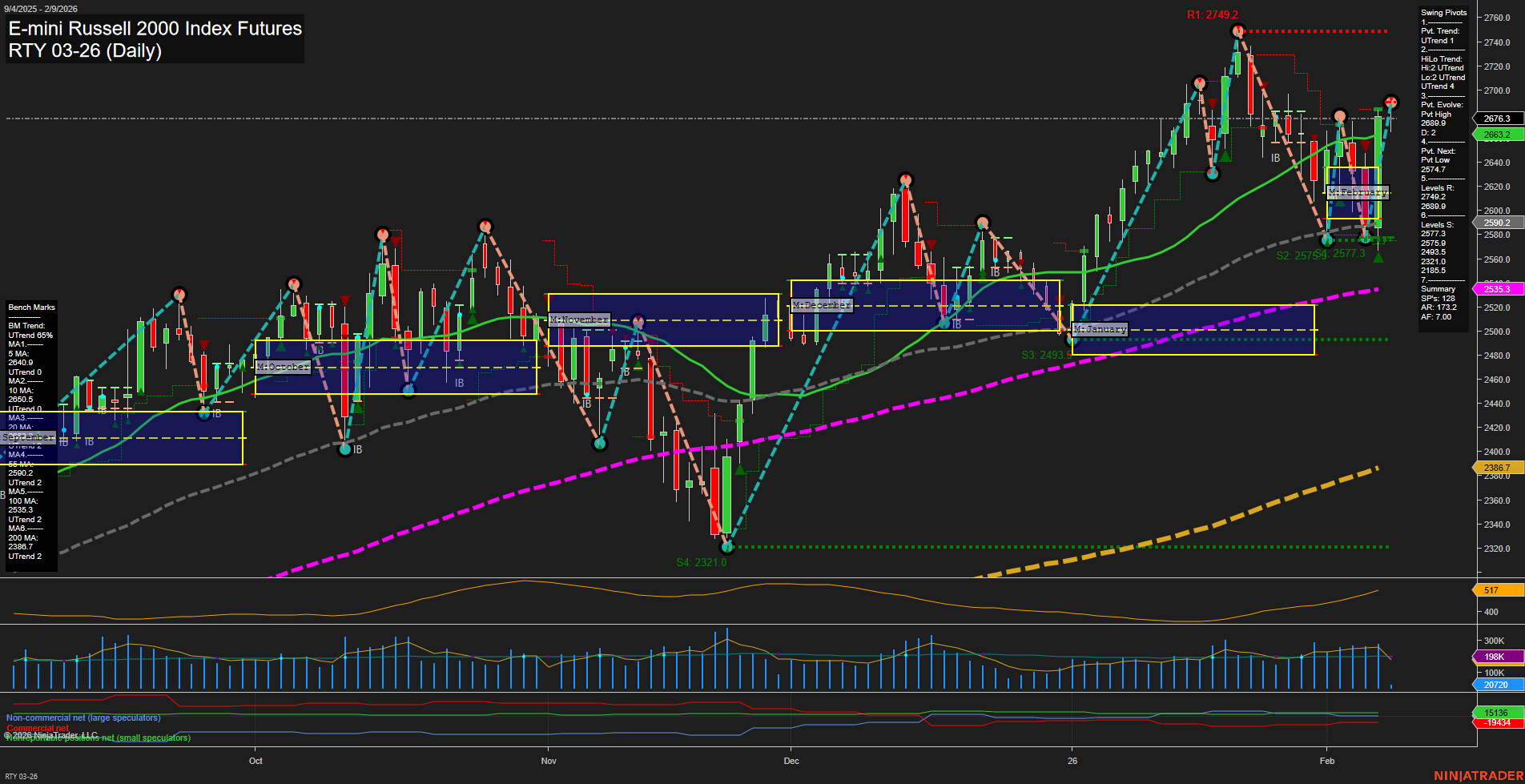This screenshot has height=784, width=1525.
Task: Click the magenta 2535.3 price level tag
Action: coord(1497,287)
